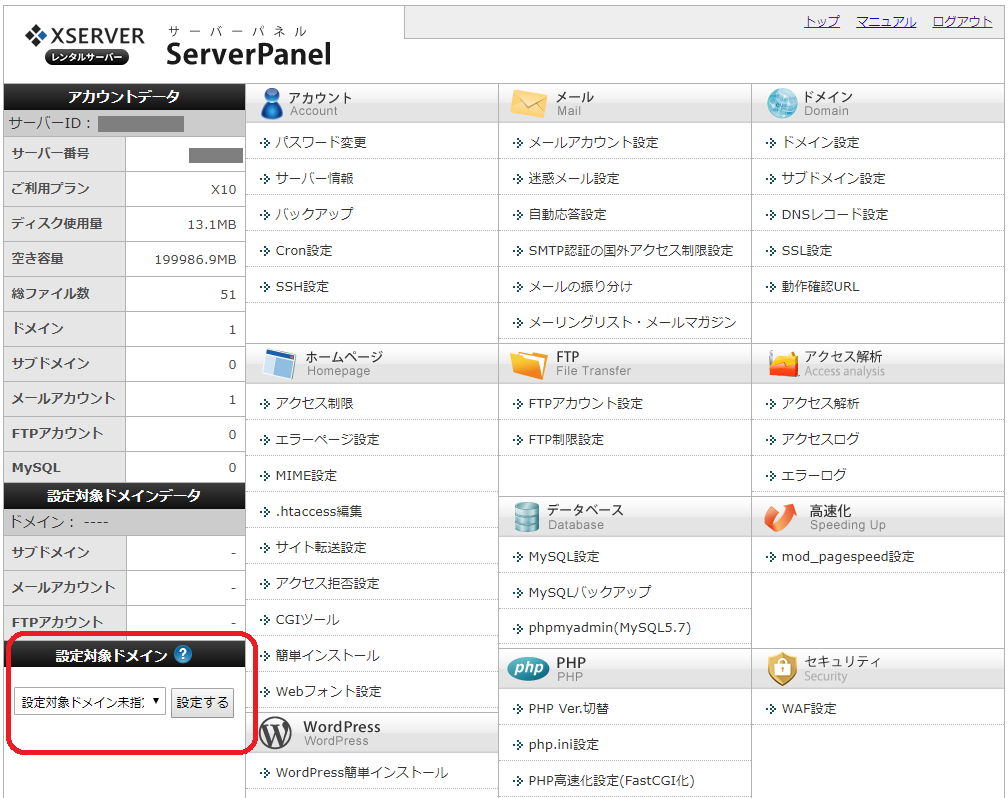The width and height of the screenshot is (1008, 798).
Task: Click the Security padlock icon
Action: tap(782, 669)
